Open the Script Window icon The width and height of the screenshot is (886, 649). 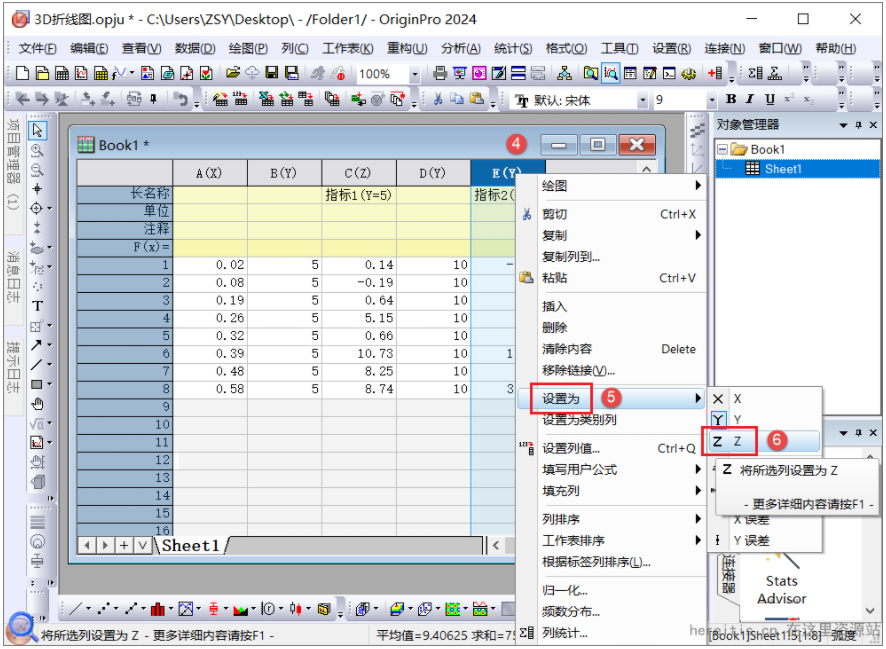click(669, 73)
